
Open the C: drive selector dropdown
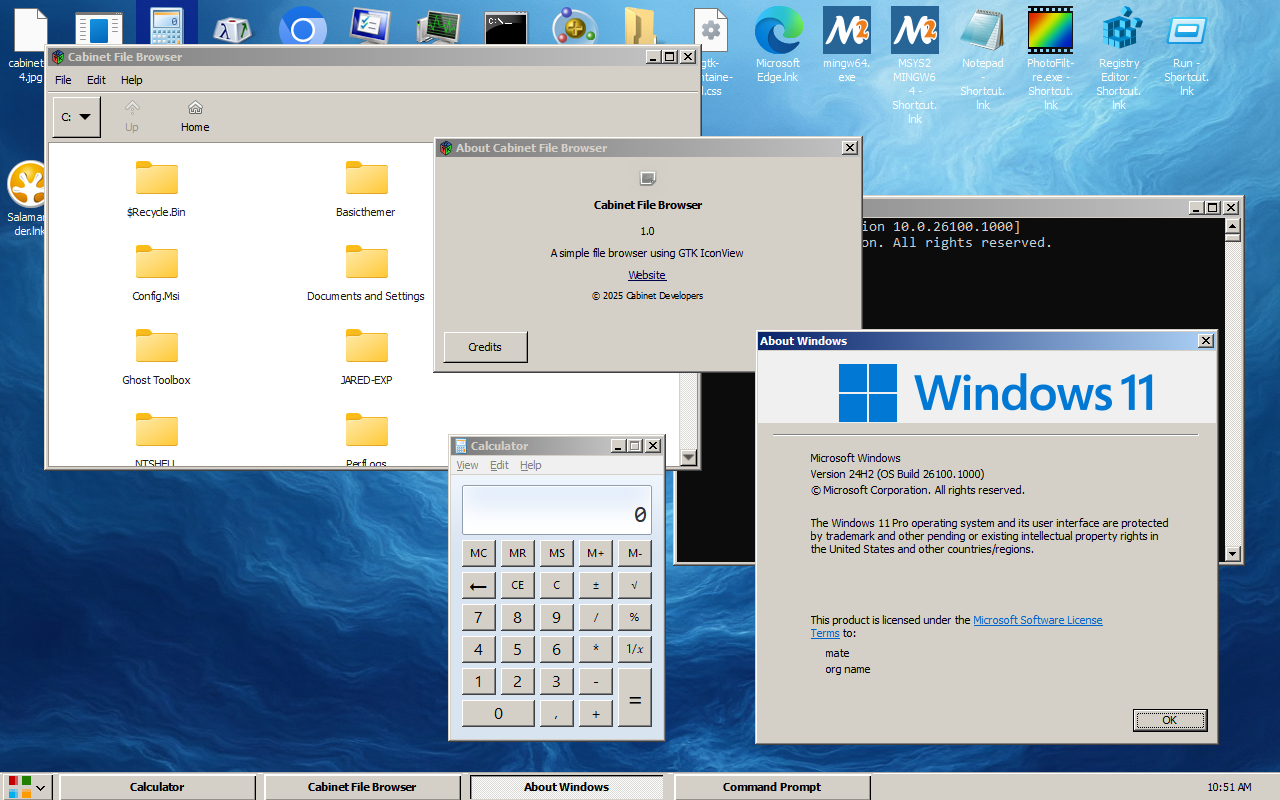click(76, 115)
